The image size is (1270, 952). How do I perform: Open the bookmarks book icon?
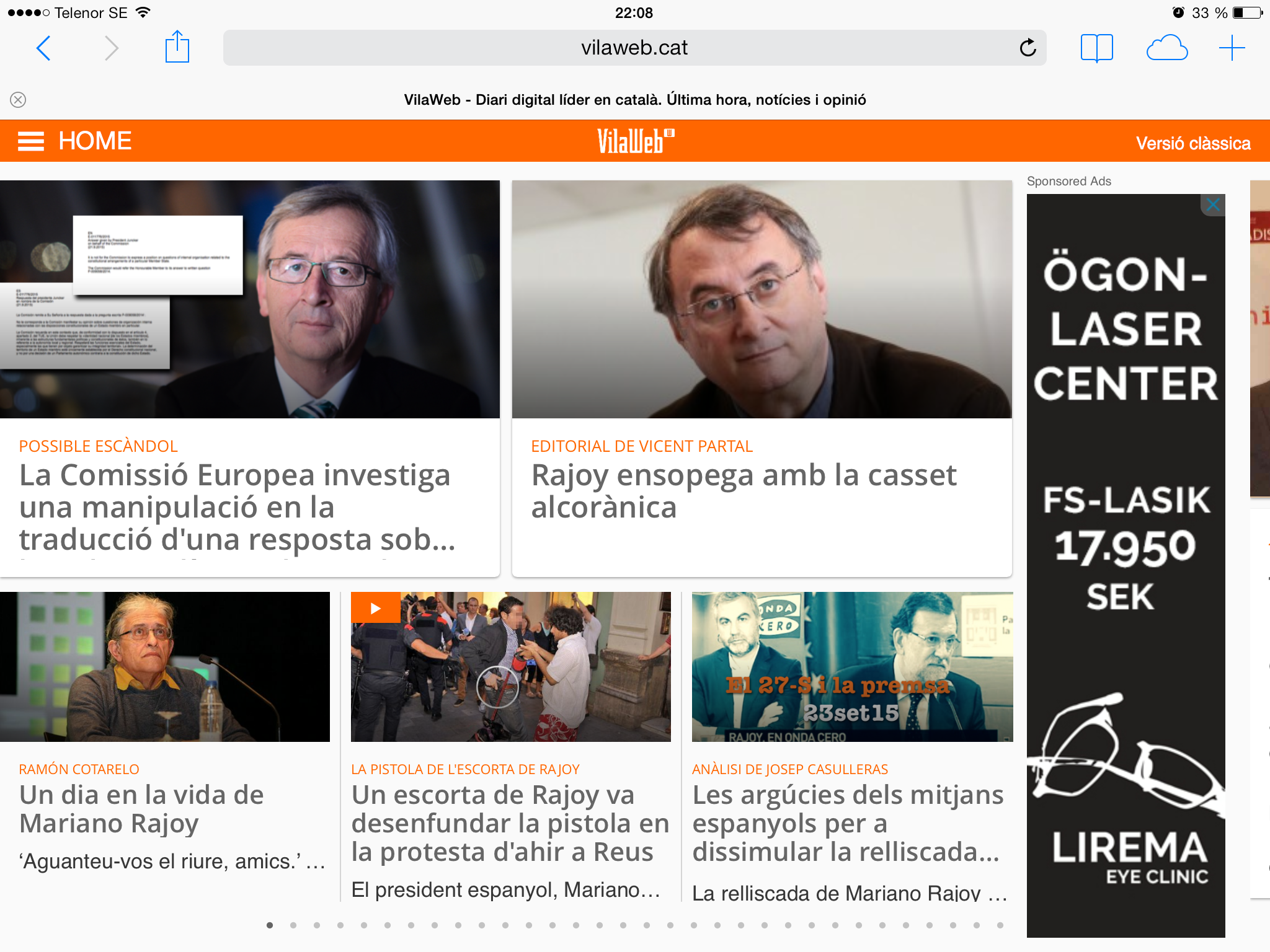[x=1096, y=48]
